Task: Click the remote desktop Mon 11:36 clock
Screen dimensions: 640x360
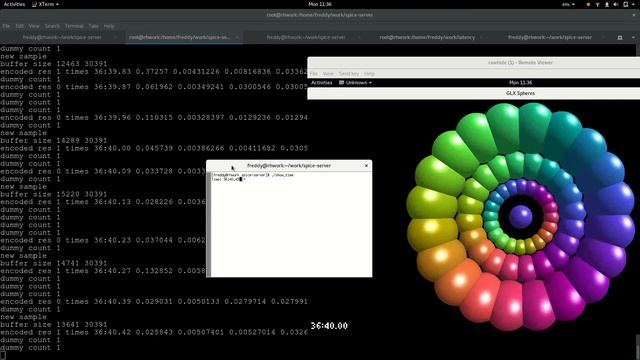Action: pos(520,83)
